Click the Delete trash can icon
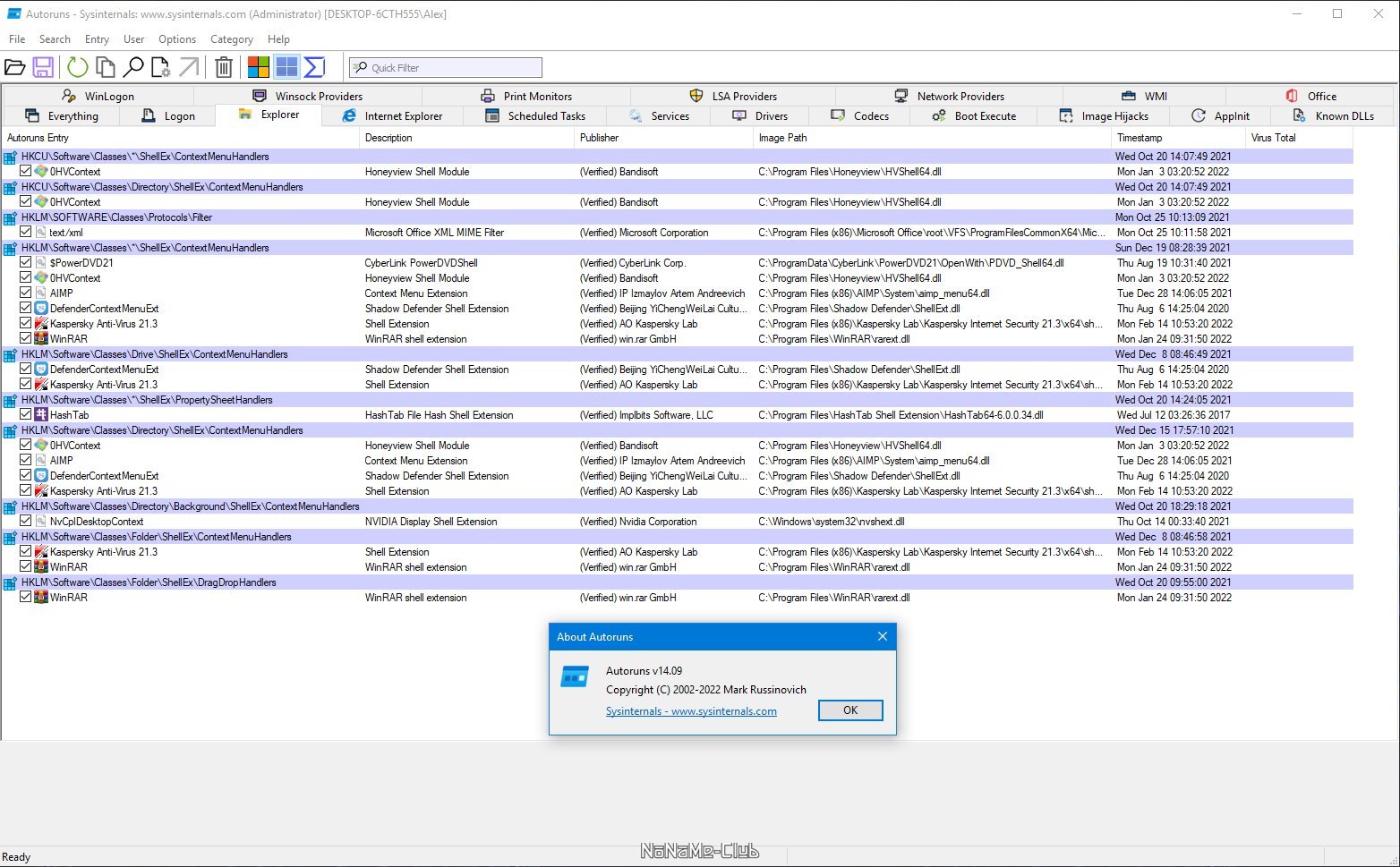The image size is (1400, 867). point(224,67)
